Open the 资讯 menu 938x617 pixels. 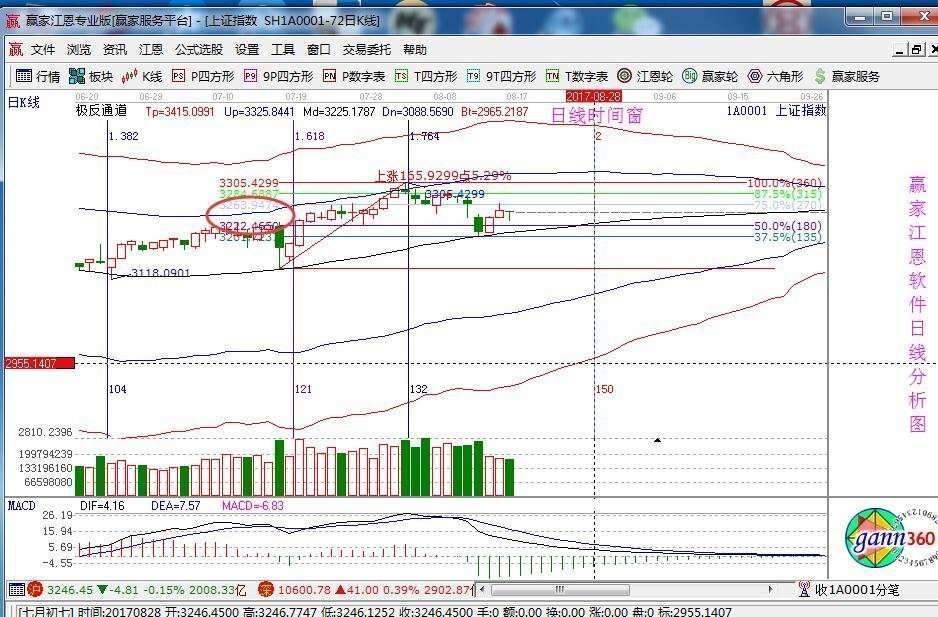click(115, 50)
